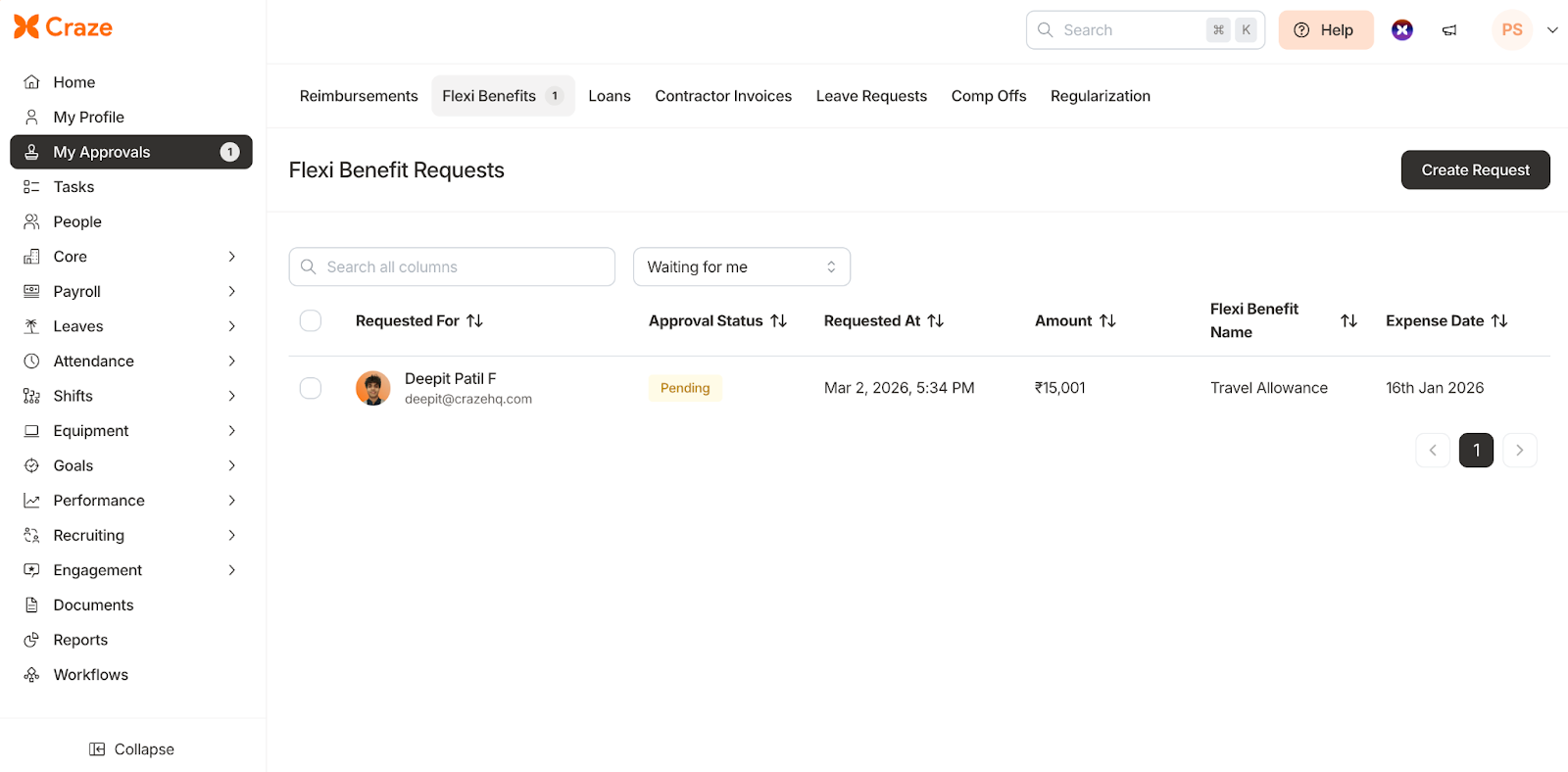This screenshot has height=772, width=1568.
Task: Switch to the Leave Requests tab
Action: [x=871, y=96]
